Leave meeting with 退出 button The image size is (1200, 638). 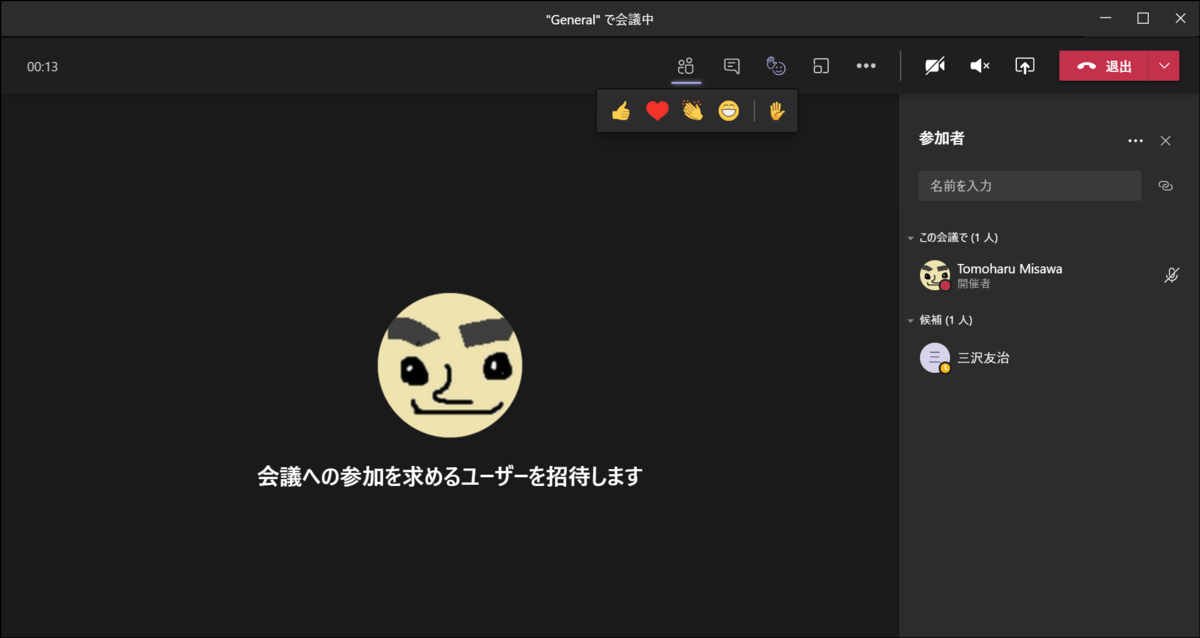(1104, 66)
